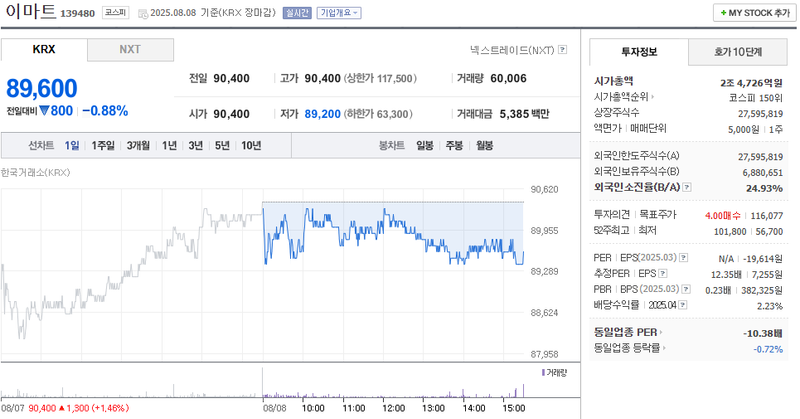Click the 실시간 button
The height and width of the screenshot is (419, 800).
[297, 13]
